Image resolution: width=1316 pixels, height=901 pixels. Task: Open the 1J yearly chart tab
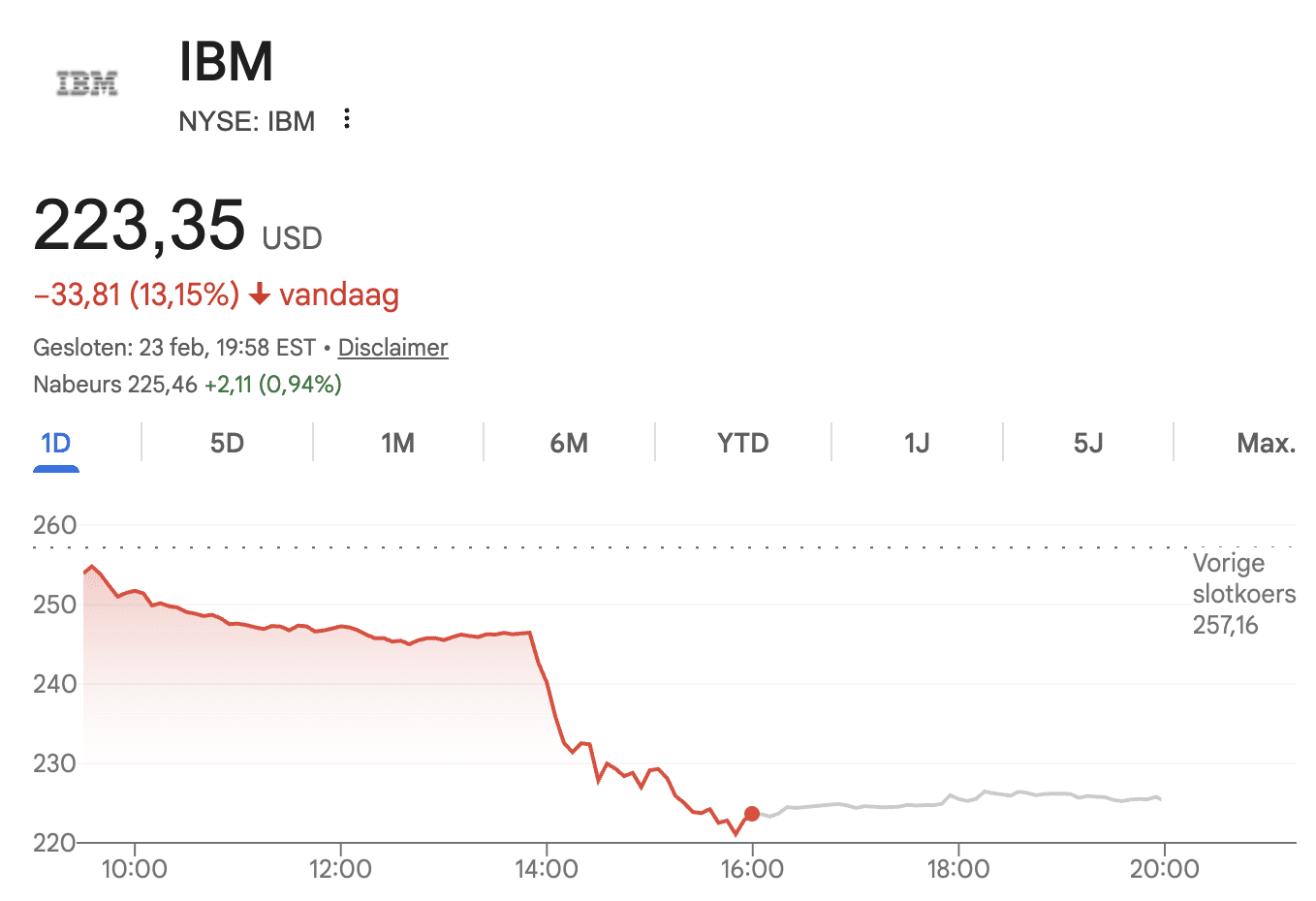916,444
